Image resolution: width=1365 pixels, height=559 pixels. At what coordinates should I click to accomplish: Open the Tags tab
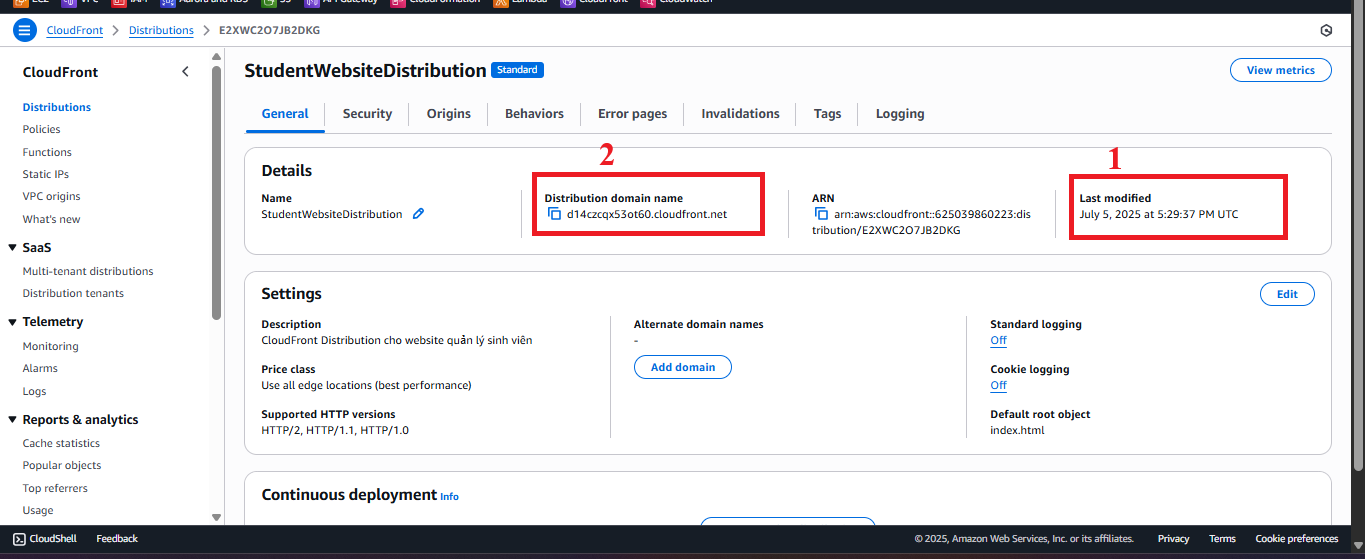point(827,114)
